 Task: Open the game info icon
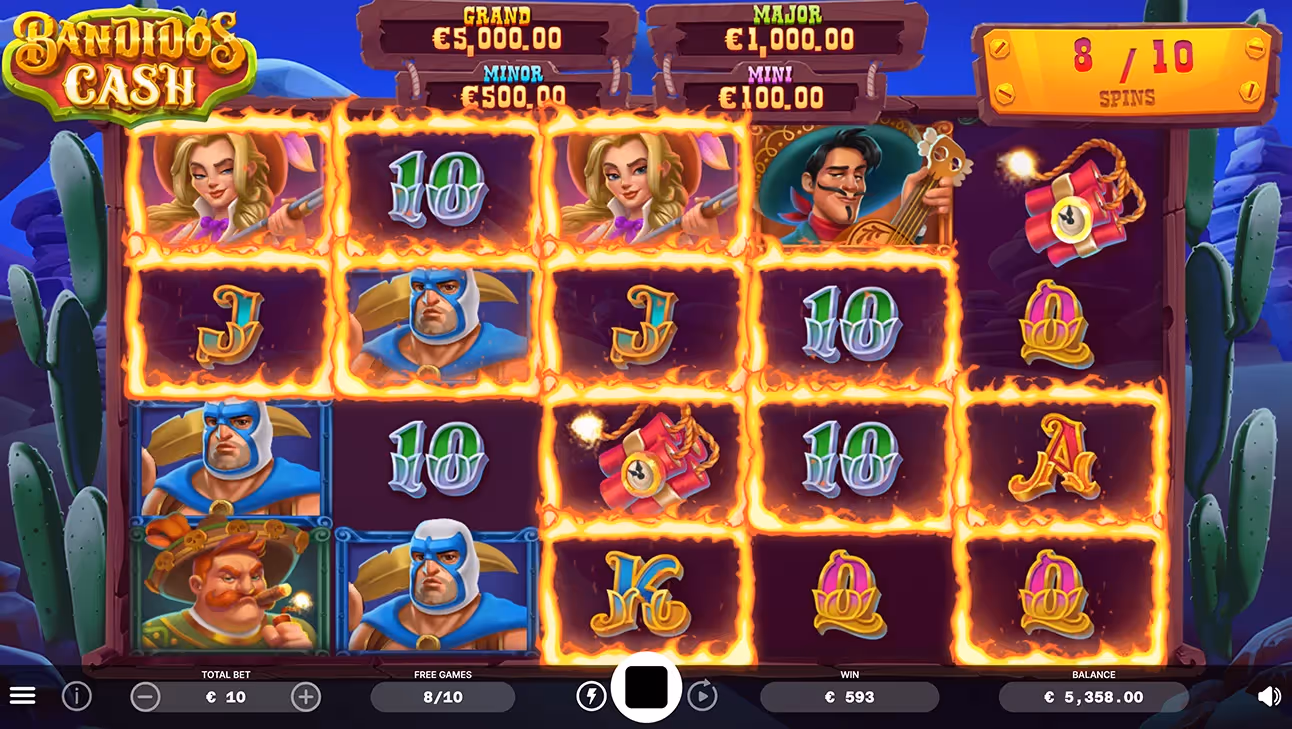(x=76, y=696)
